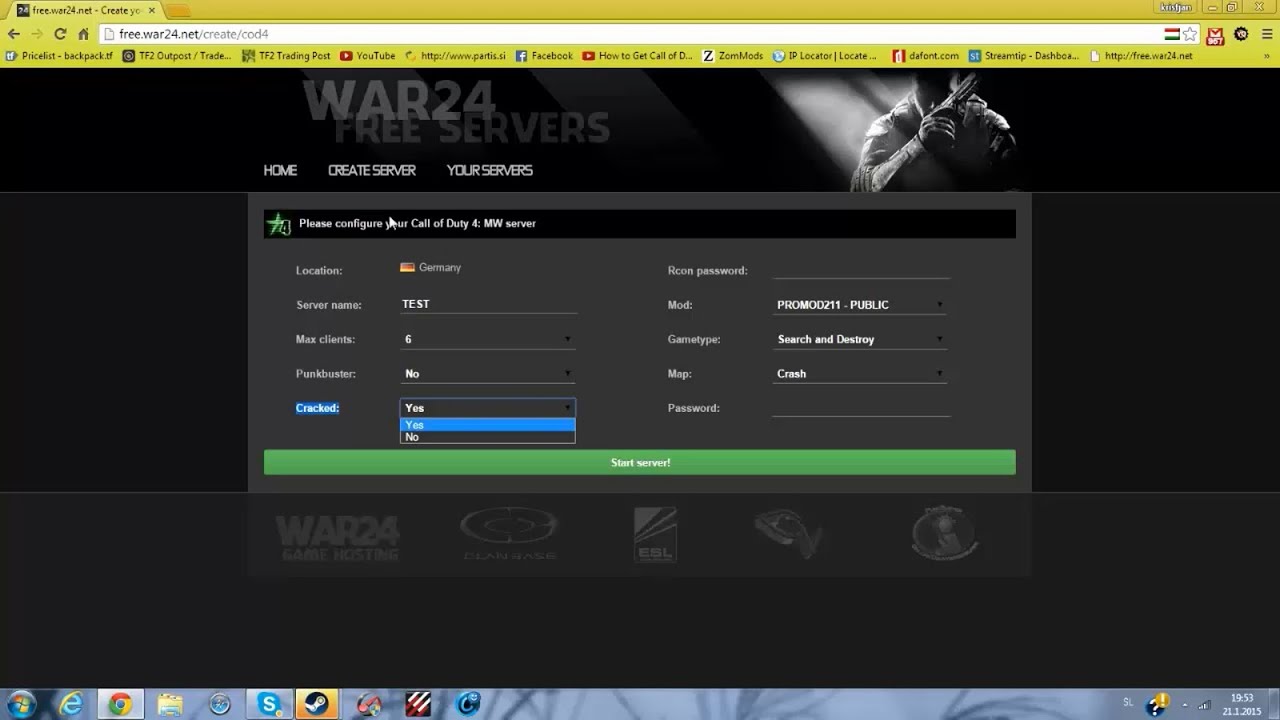Open the Chrome menu hamburger icon

point(1267,34)
